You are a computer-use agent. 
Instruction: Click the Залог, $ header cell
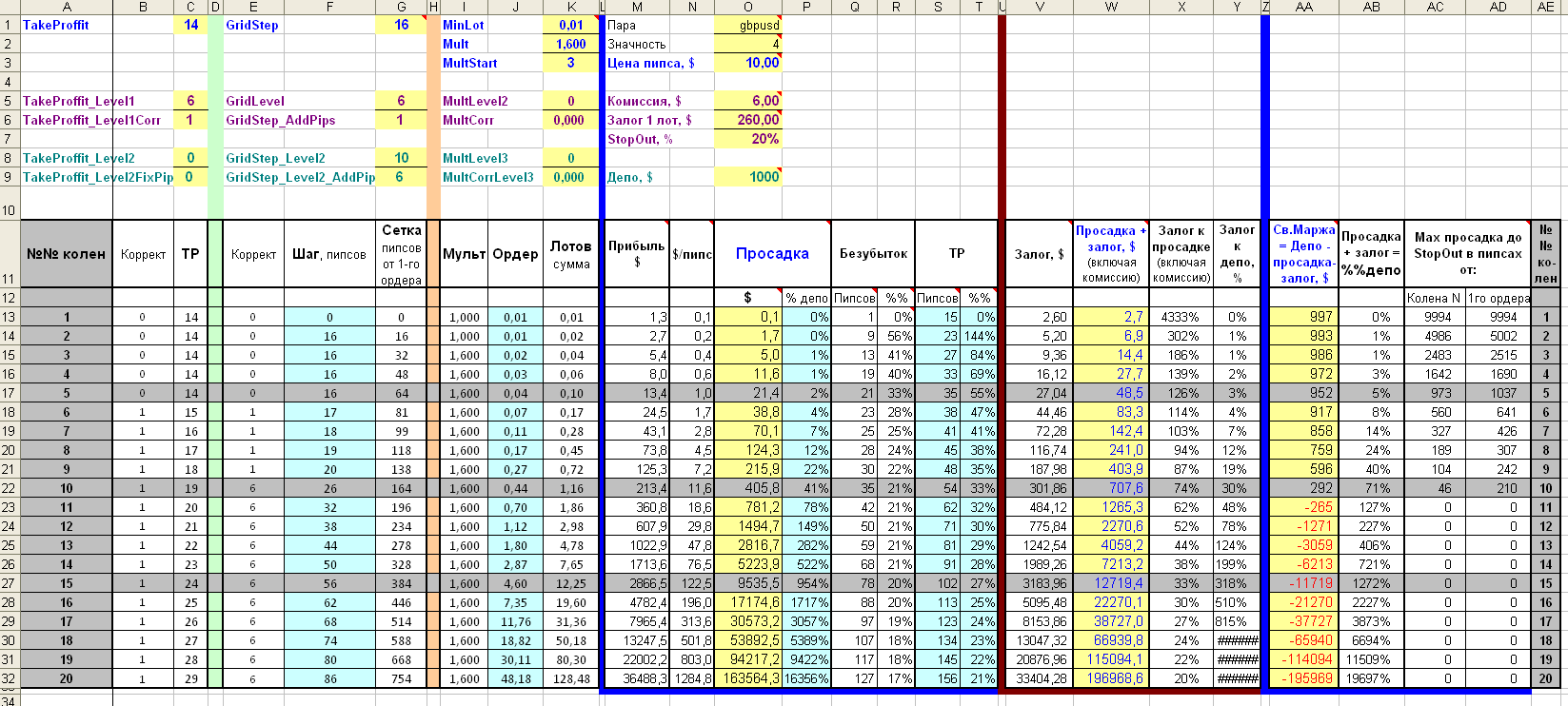(x=1040, y=254)
